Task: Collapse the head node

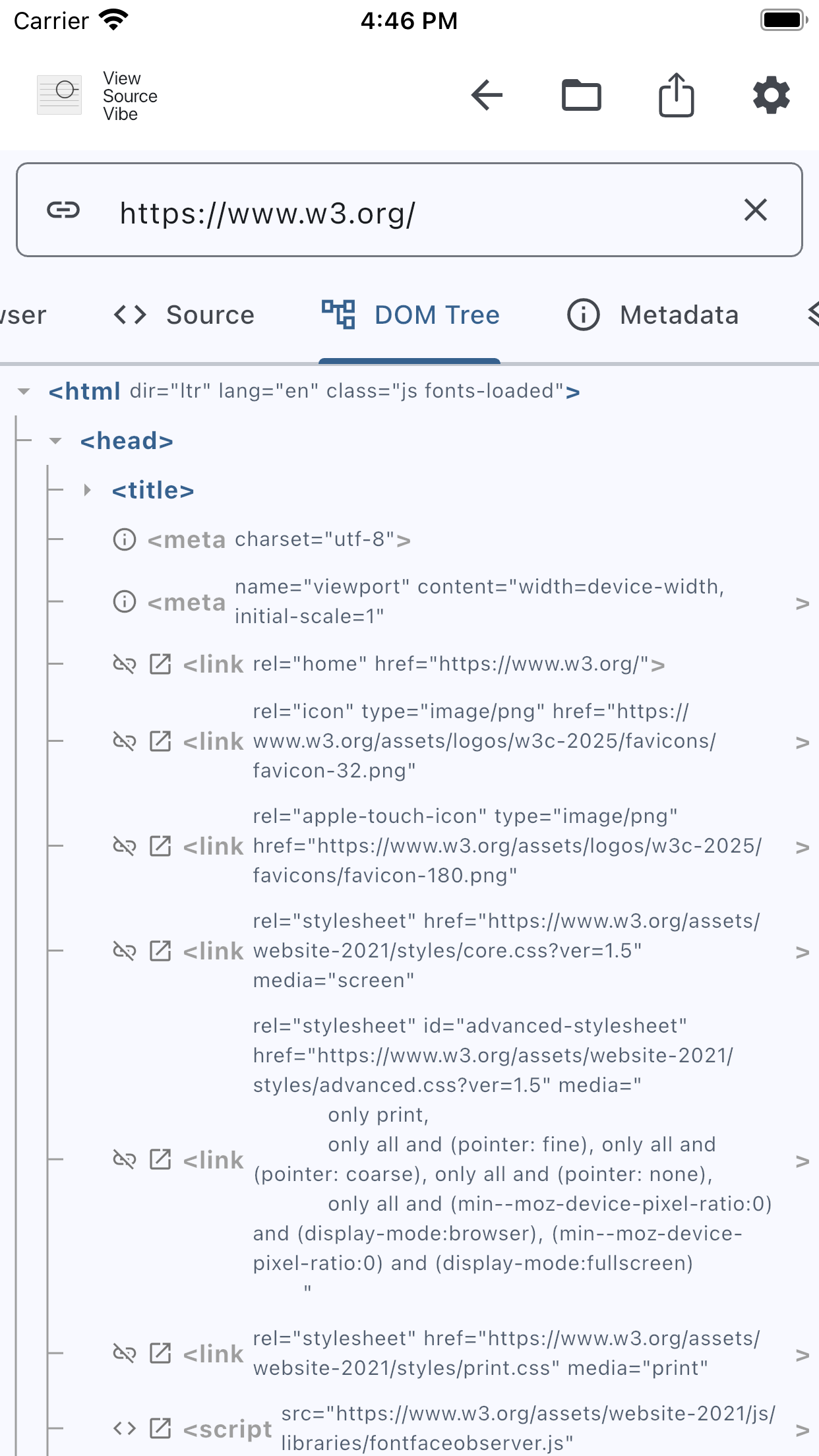Action: [56, 440]
